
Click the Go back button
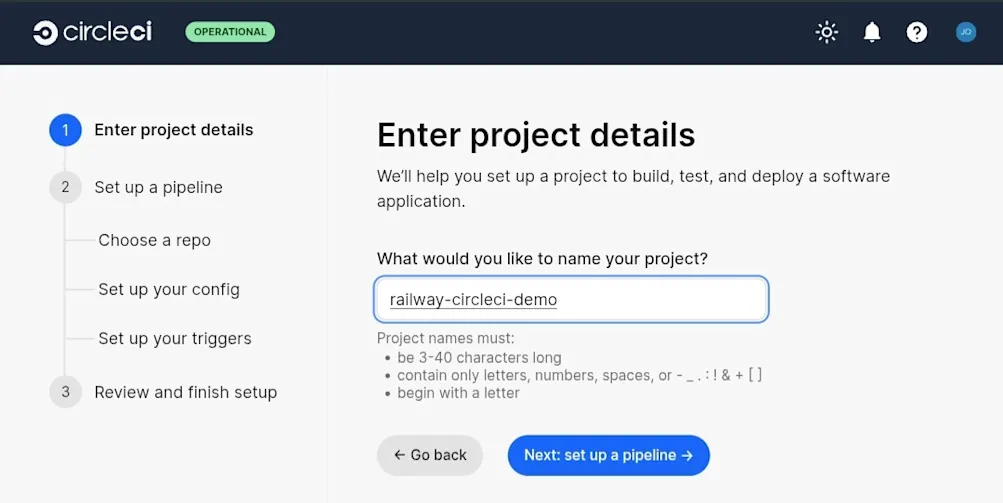[x=430, y=455]
